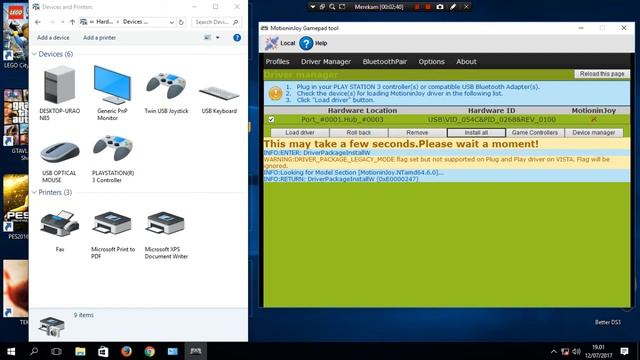Open the Help question mark icon
This screenshot has height=360, width=640.
coord(306,43)
